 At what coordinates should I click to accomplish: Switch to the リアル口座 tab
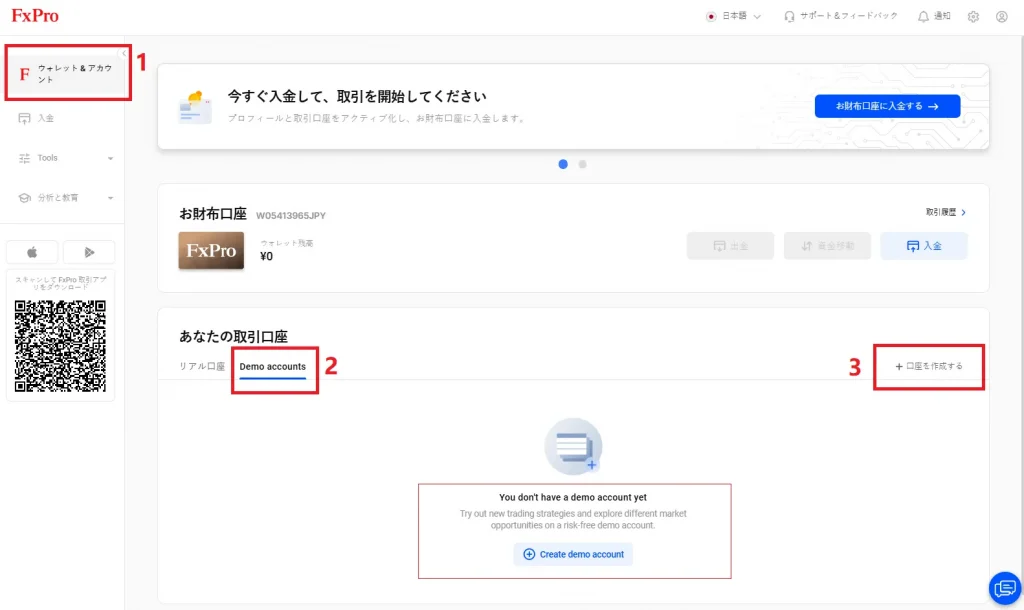pyautogui.click(x=202, y=366)
